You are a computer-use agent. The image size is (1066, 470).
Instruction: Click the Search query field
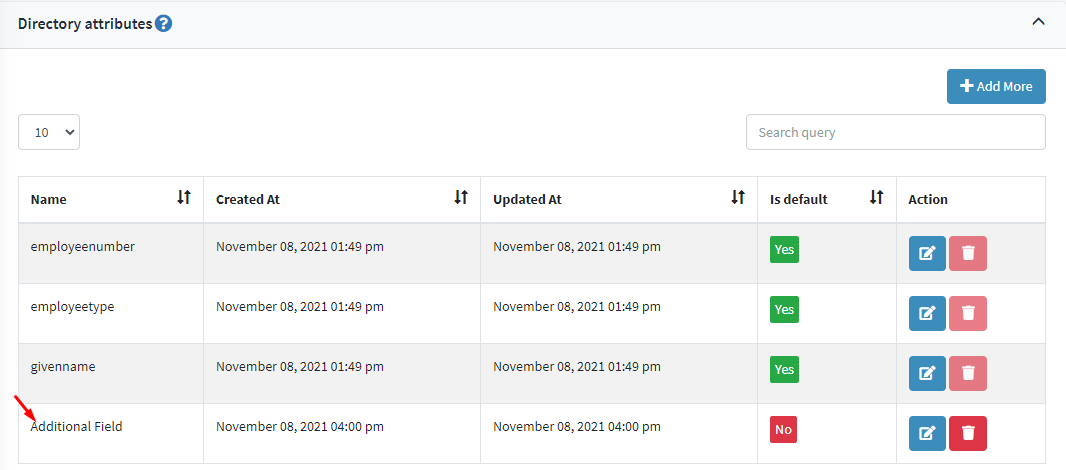pyautogui.click(x=895, y=132)
